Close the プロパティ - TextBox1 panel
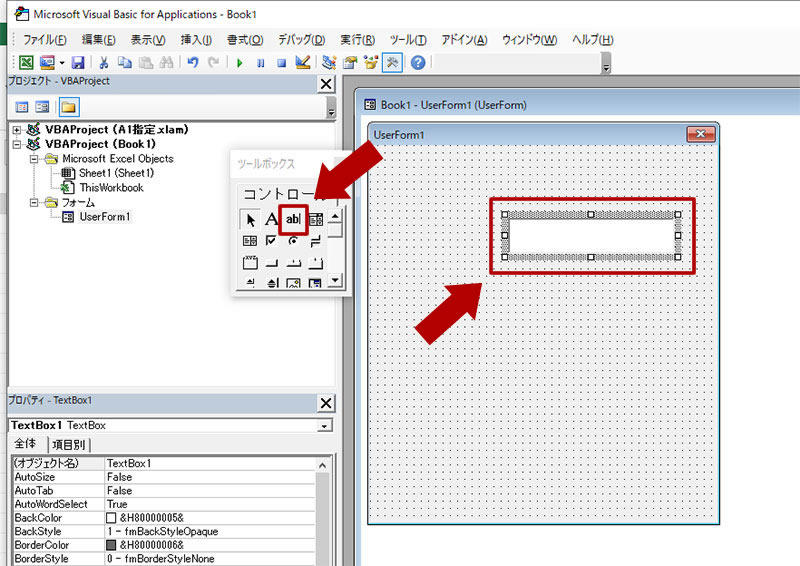 (326, 403)
